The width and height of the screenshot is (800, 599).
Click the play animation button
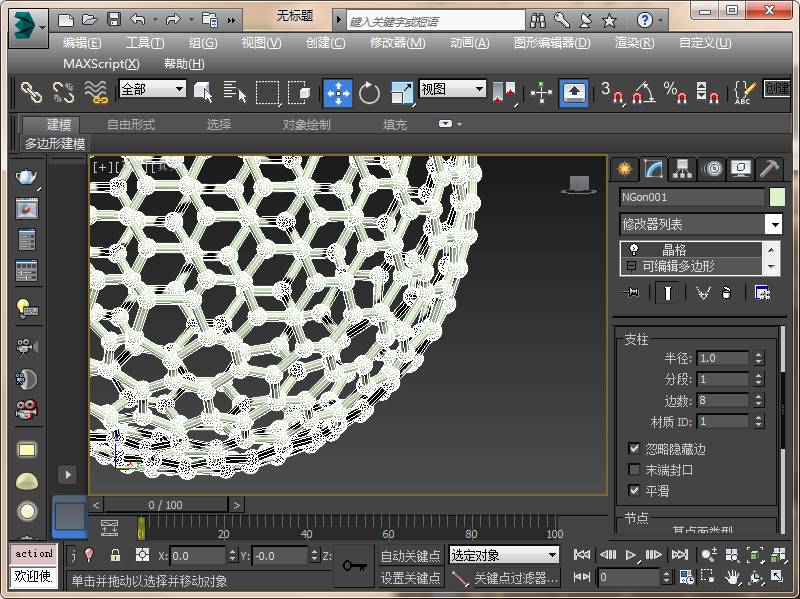click(631, 555)
